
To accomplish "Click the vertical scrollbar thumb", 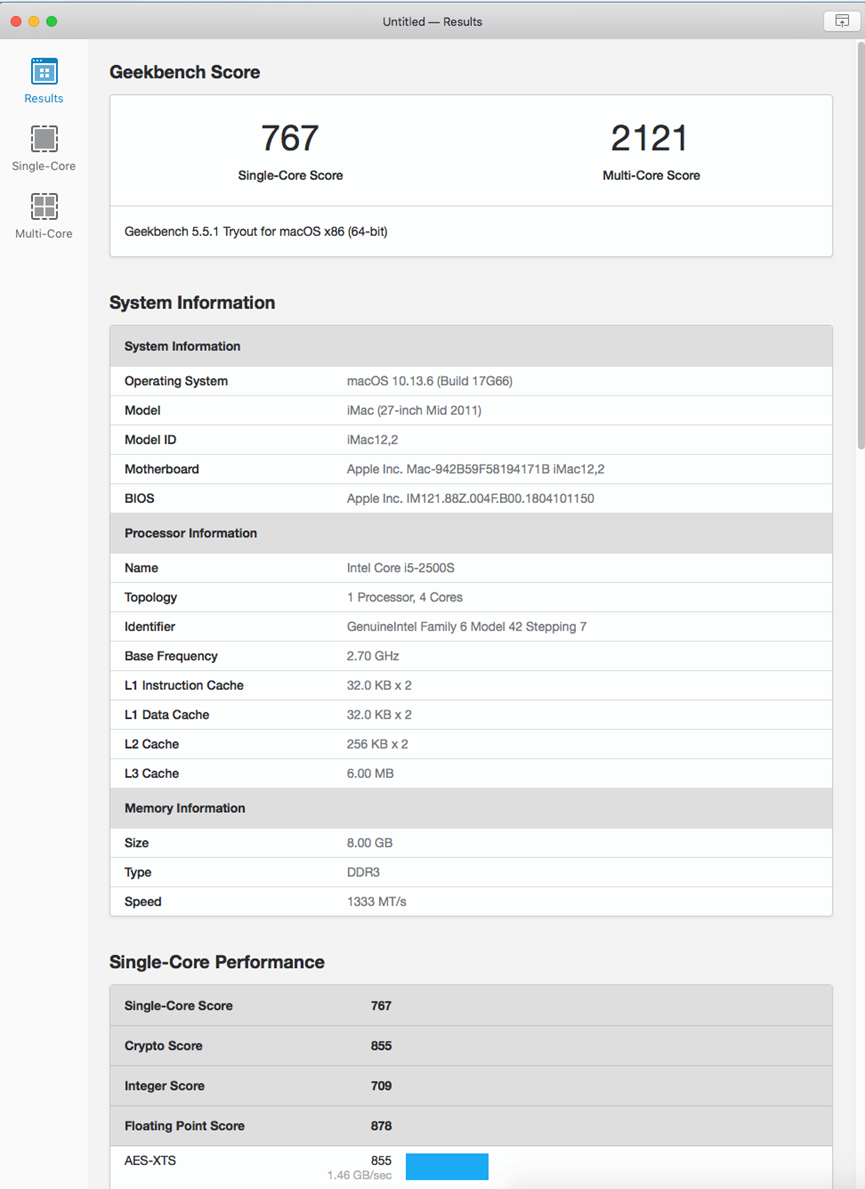I will click(860, 246).
